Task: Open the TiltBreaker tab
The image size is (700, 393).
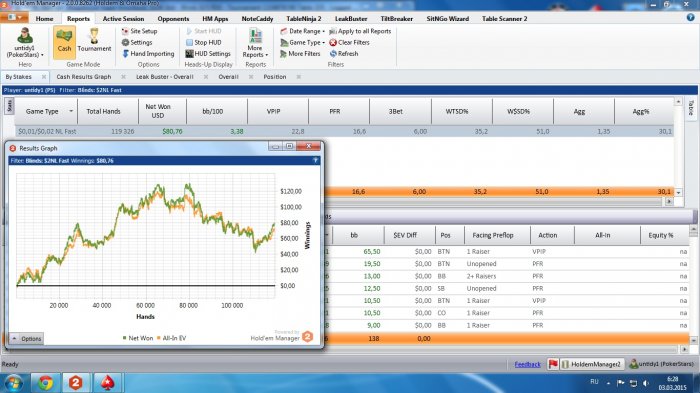Action: [x=396, y=19]
